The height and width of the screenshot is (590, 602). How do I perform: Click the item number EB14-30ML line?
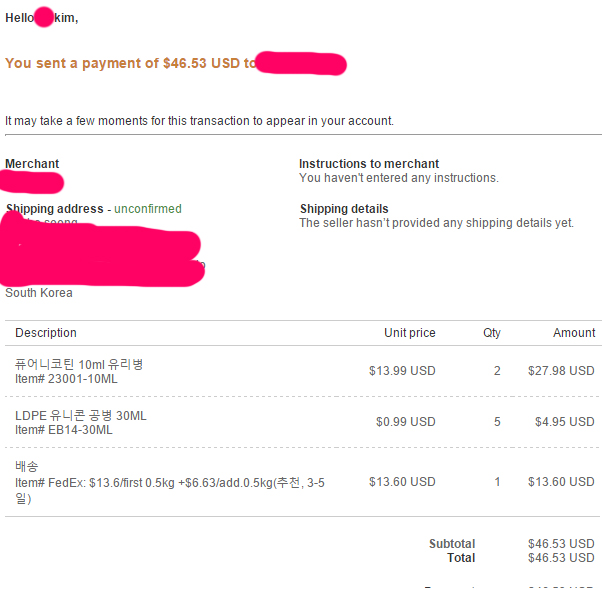(x=64, y=430)
